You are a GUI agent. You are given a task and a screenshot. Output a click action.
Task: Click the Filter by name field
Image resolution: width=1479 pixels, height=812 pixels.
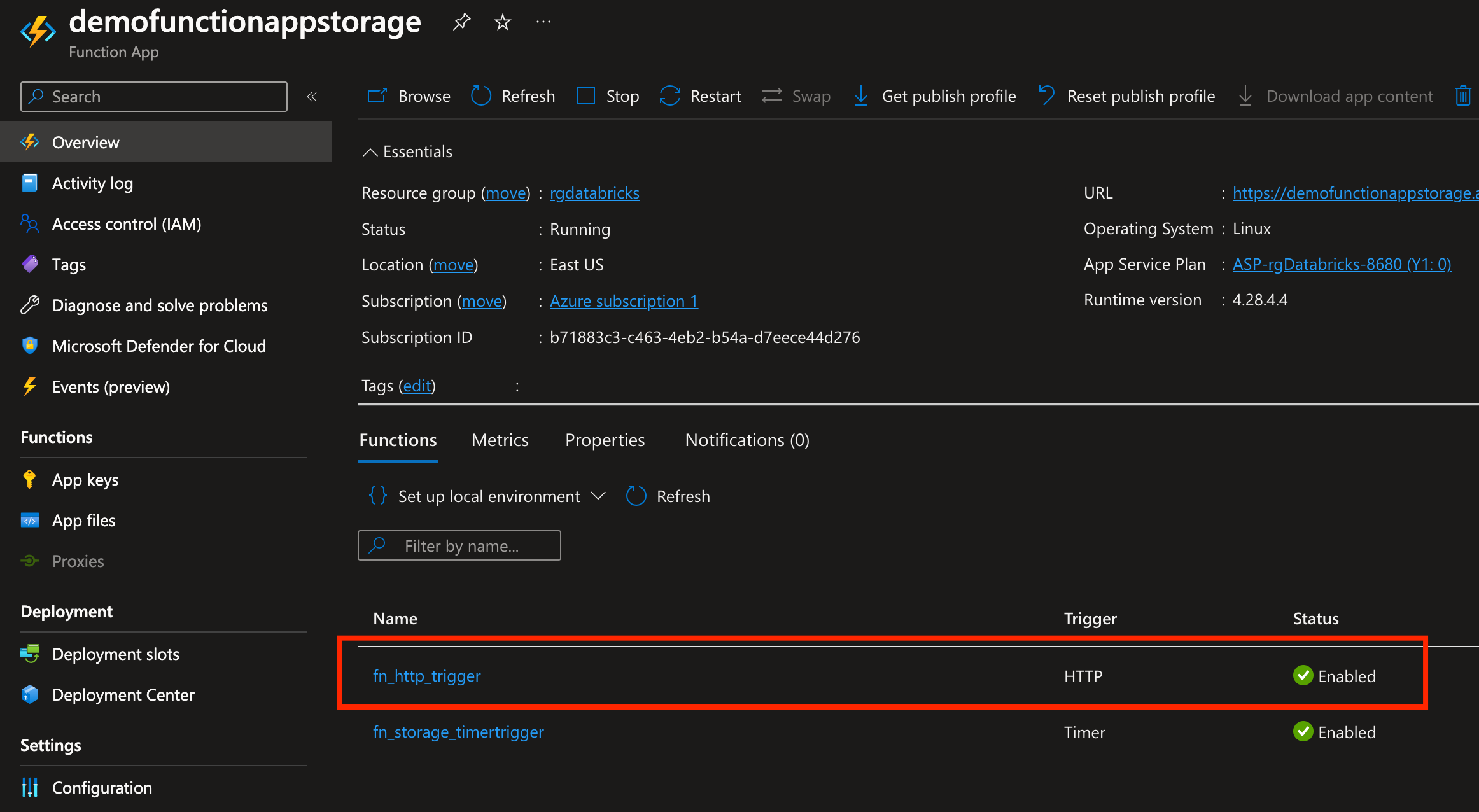[x=459, y=545]
